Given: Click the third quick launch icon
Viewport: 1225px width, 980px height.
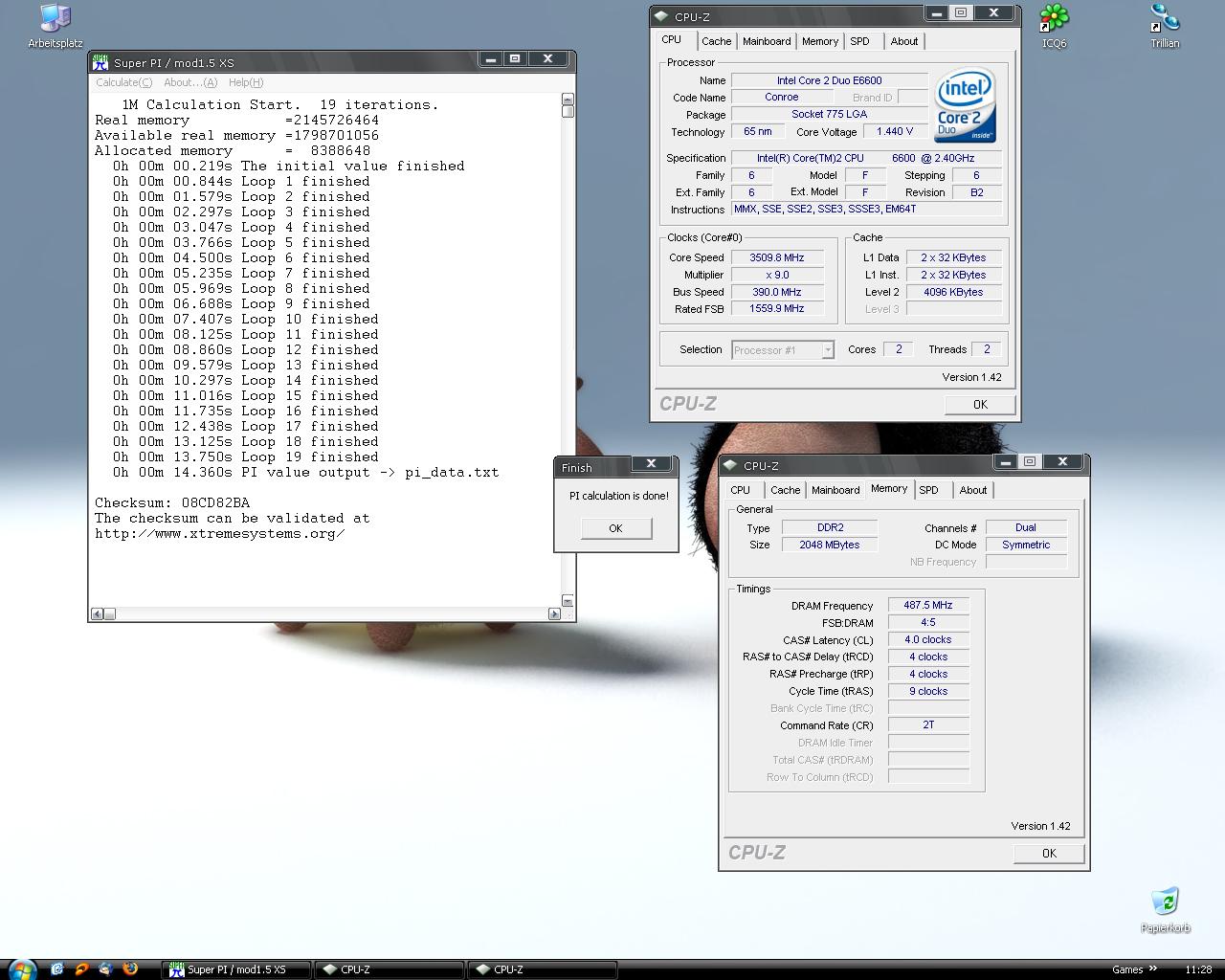Looking at the screenshot, I should point(106,969).
